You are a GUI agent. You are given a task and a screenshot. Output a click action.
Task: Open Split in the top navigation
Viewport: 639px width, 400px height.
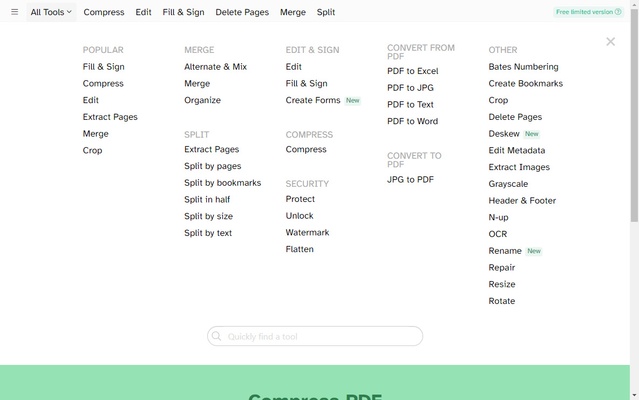click(x=326, y=12)
